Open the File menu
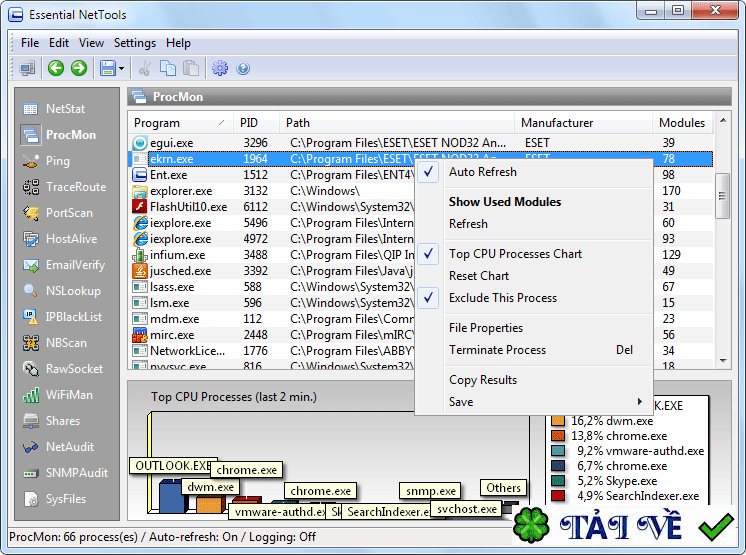 (x=30, y=43)
